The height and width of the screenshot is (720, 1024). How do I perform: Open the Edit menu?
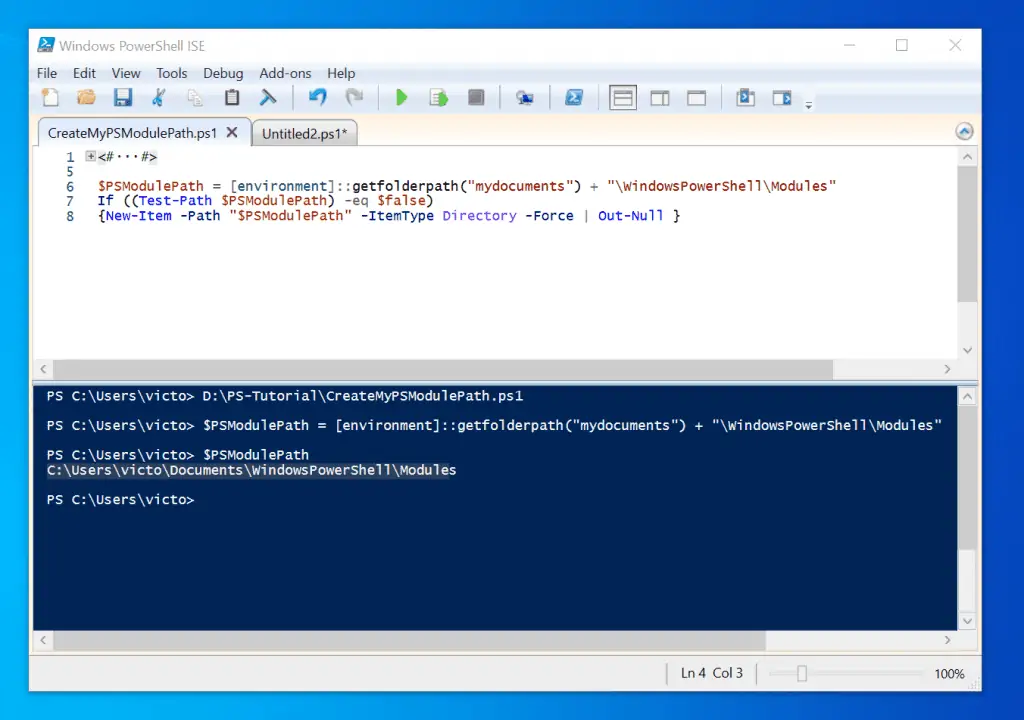[84, 73]
